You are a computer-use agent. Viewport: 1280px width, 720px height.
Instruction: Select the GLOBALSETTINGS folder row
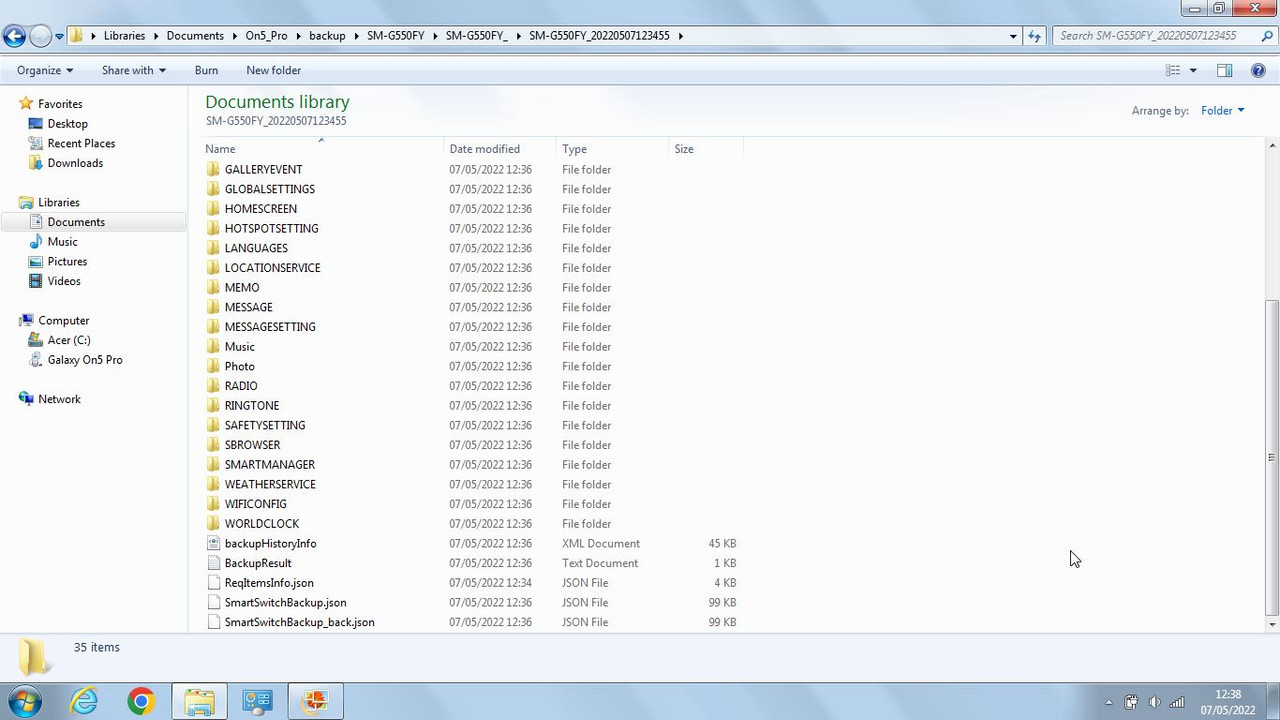tap(472, 189)
